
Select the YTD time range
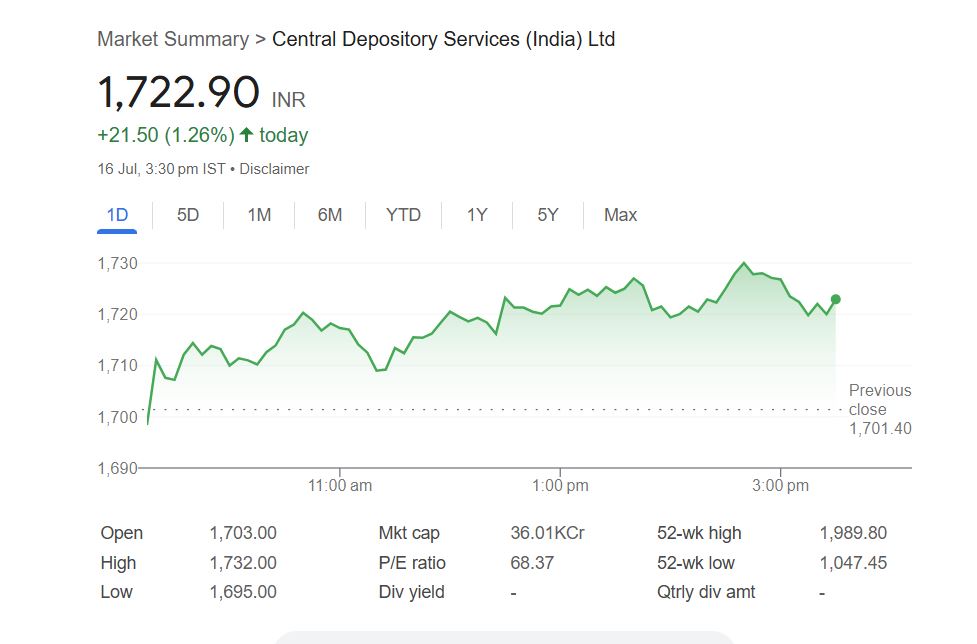click(x=403, y=215)
